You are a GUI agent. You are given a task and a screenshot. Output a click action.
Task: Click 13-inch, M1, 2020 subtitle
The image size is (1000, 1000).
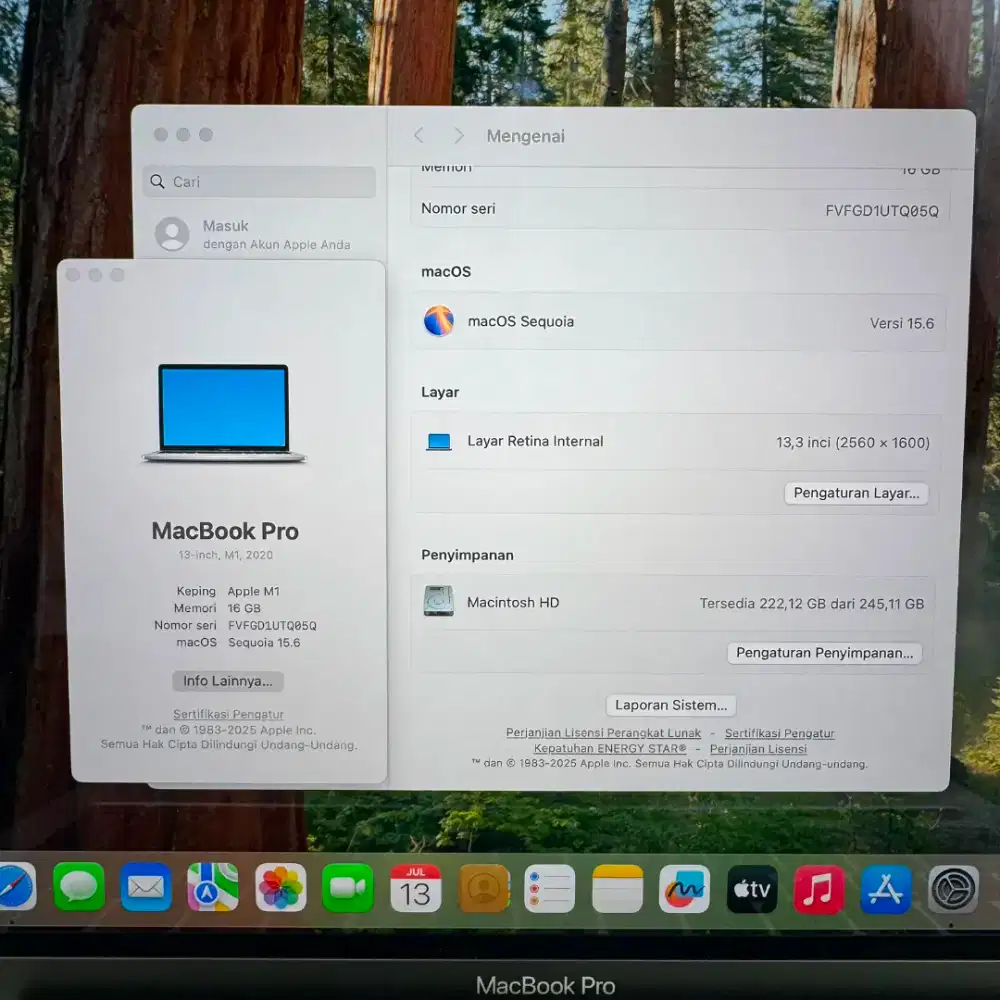tap(225, 555)
